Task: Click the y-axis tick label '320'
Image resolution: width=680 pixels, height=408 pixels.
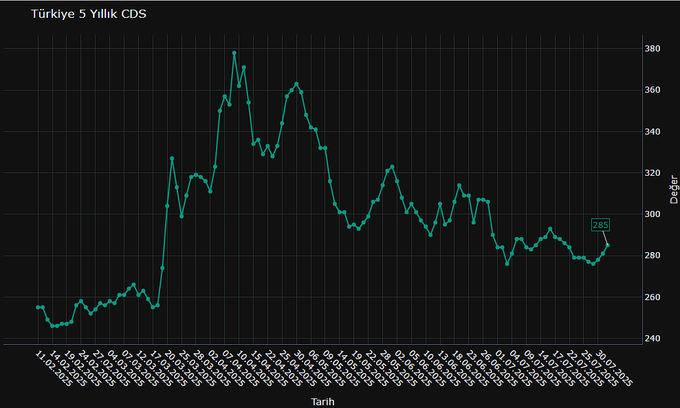Action: (x=652, y=173)
